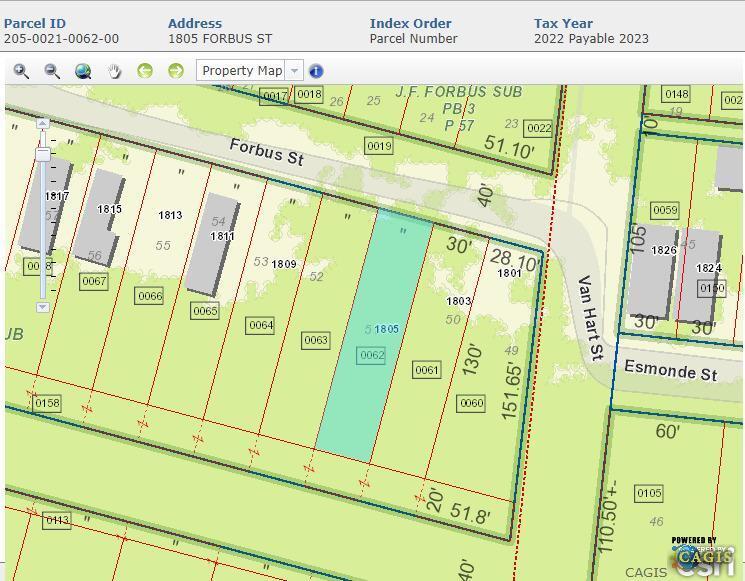Click the zoom slider up arrow

coord(43,124)
